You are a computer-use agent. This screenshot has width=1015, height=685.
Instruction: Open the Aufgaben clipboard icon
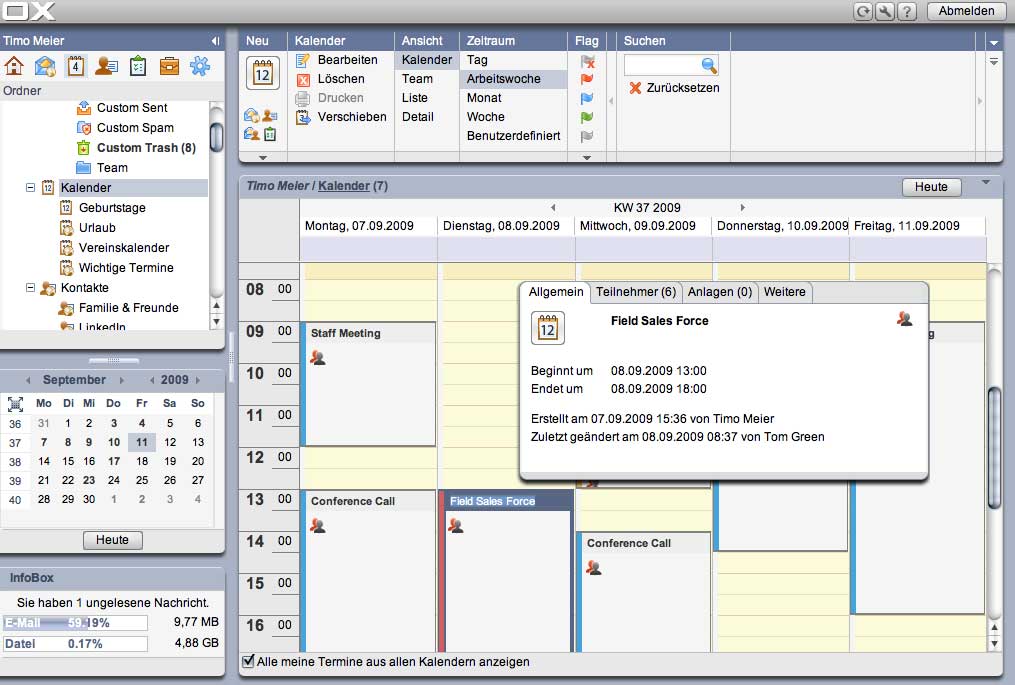pos(136,66)
